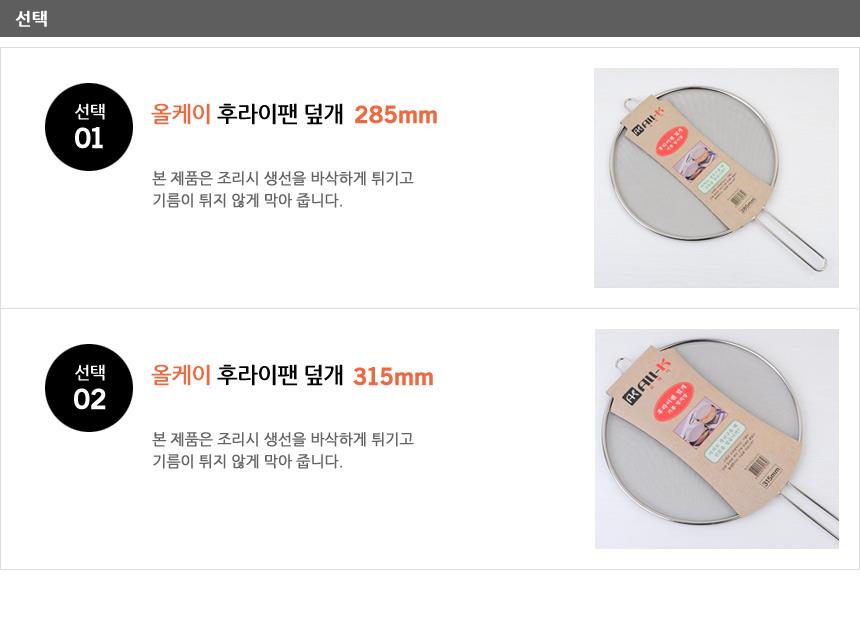Select the orange 315mm size label
Image resolution: width=860 pixels, height=635 pixels.
pos(393,377)
